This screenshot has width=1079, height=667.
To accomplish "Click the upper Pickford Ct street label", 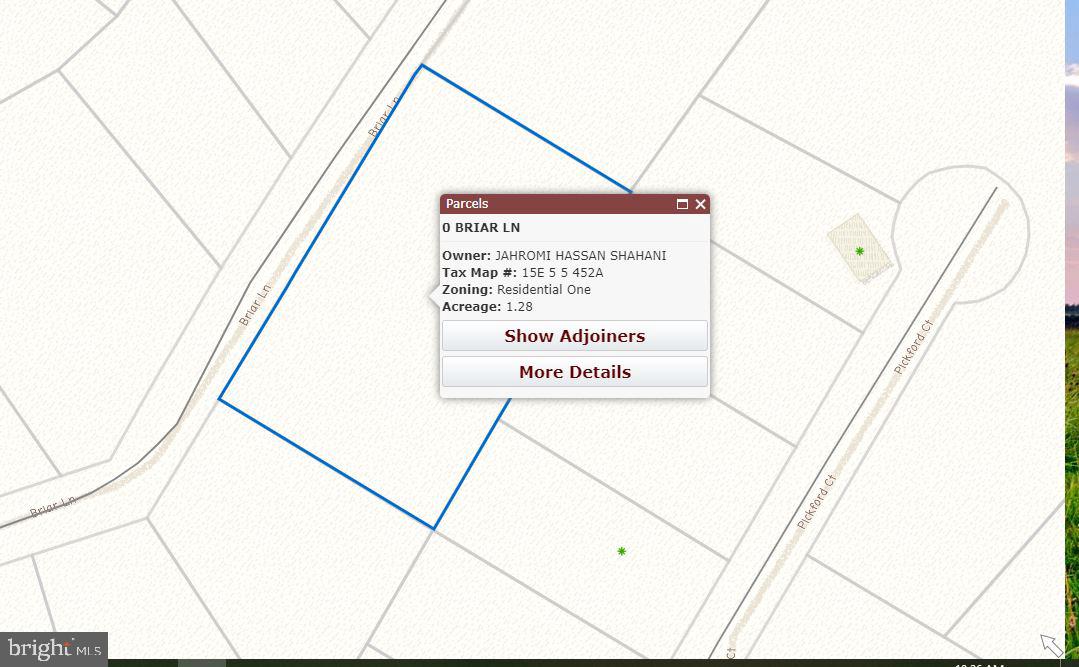I will tap(913, 346).
